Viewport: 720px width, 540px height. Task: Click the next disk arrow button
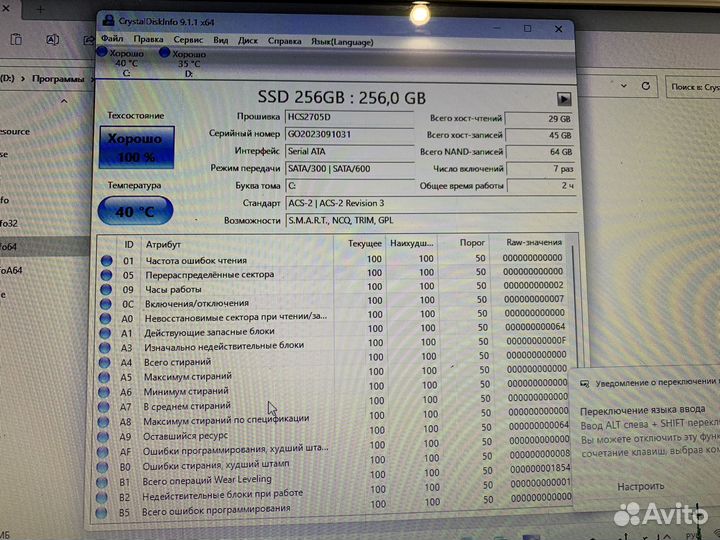click(563, 99)
